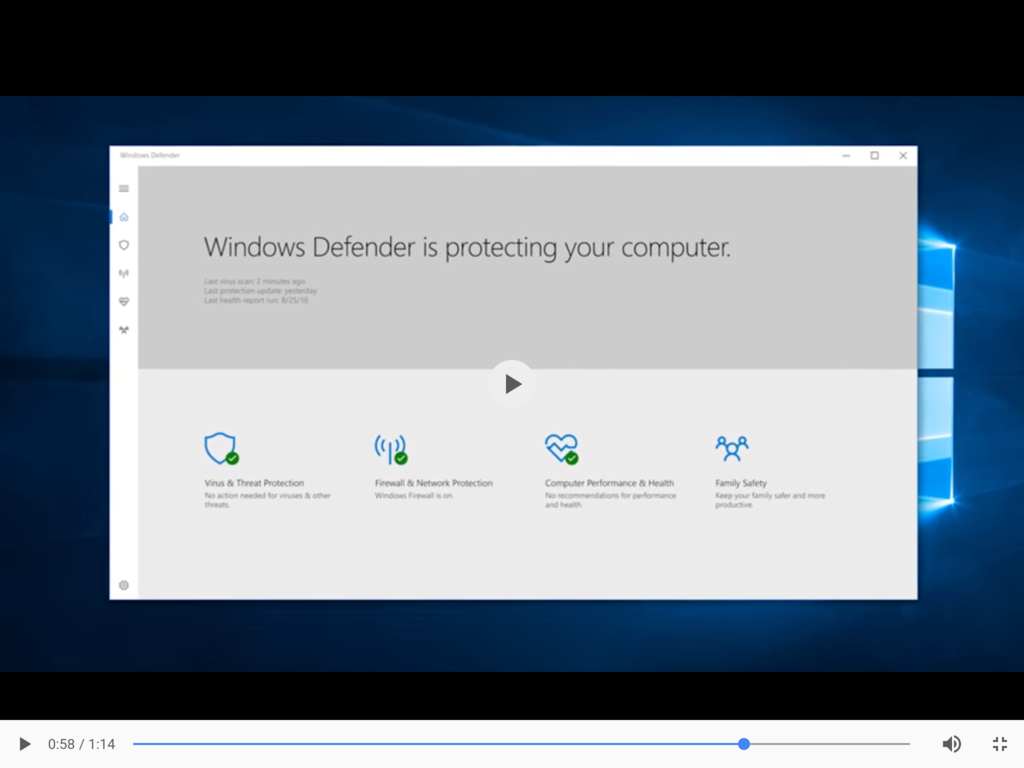Open the Family sidebar icon
This screenshot has height=768, width=1024.
123,330
